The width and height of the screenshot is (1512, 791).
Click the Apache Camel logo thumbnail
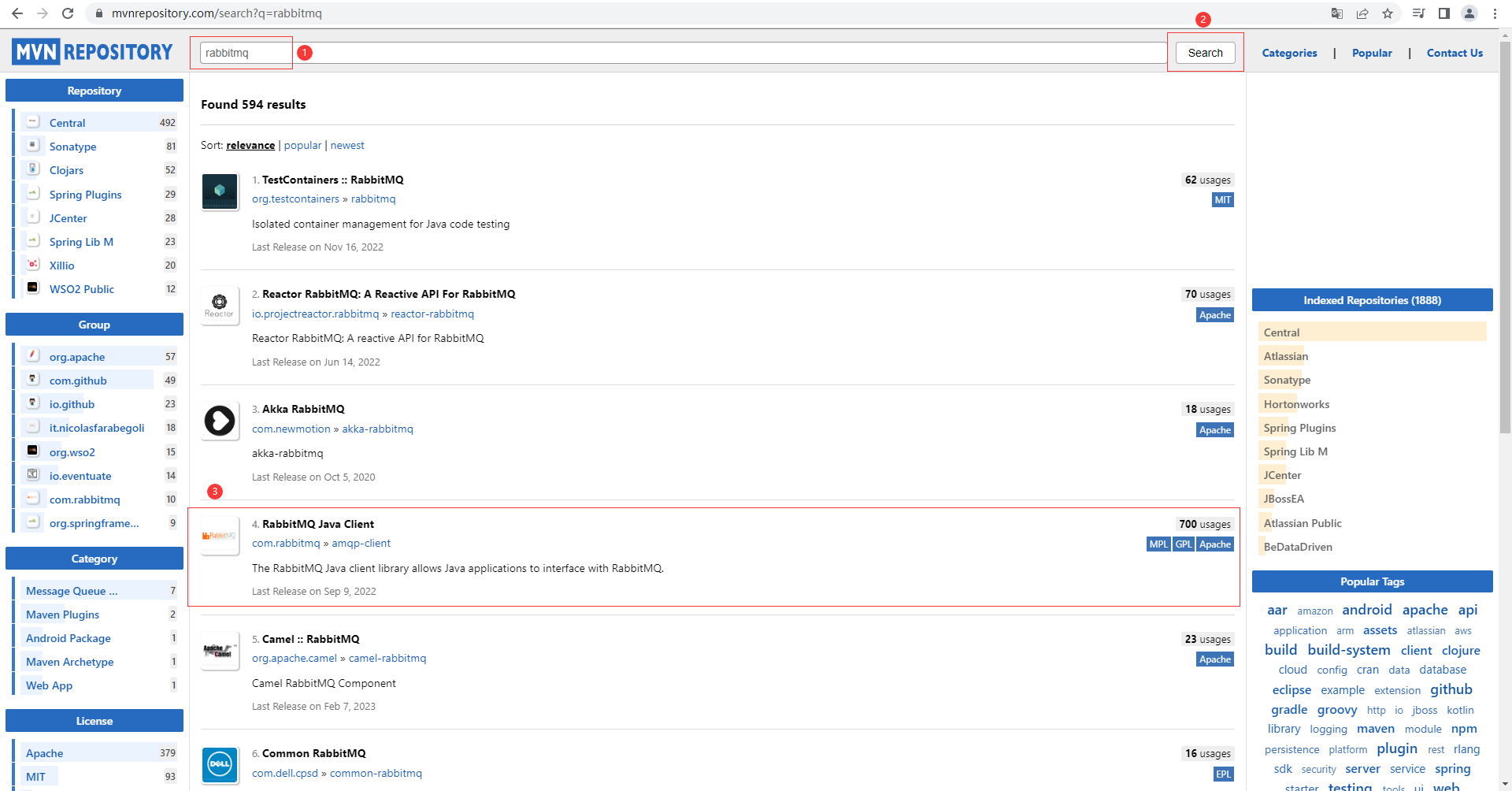[x=220, y=651]
